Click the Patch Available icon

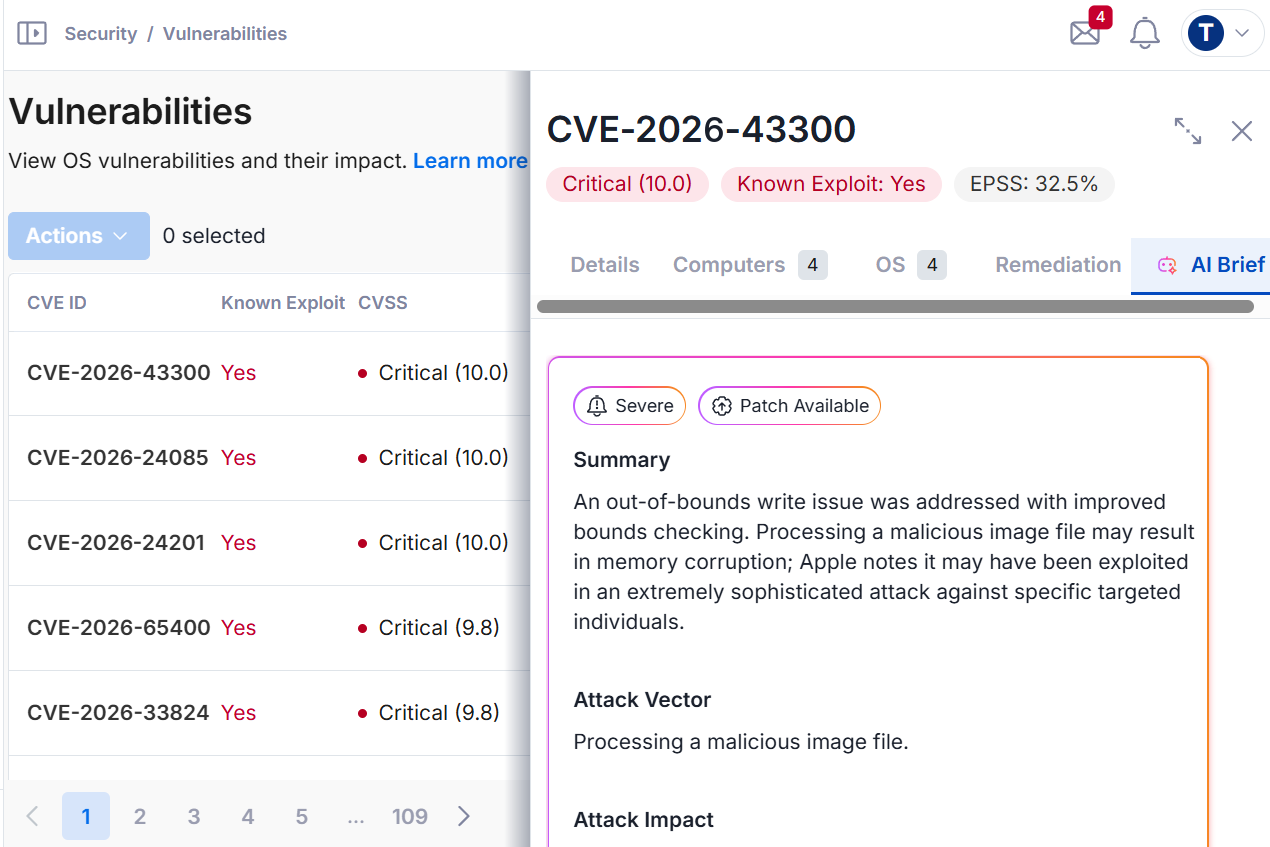(x=722, y=406)
